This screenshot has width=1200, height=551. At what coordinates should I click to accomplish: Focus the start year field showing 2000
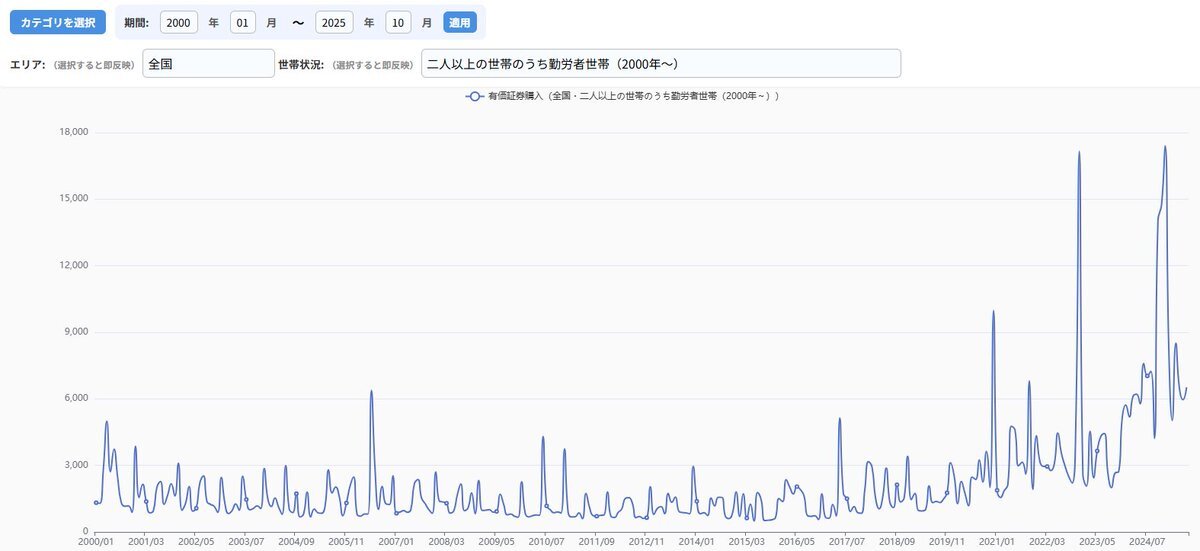tap(178, 22)
